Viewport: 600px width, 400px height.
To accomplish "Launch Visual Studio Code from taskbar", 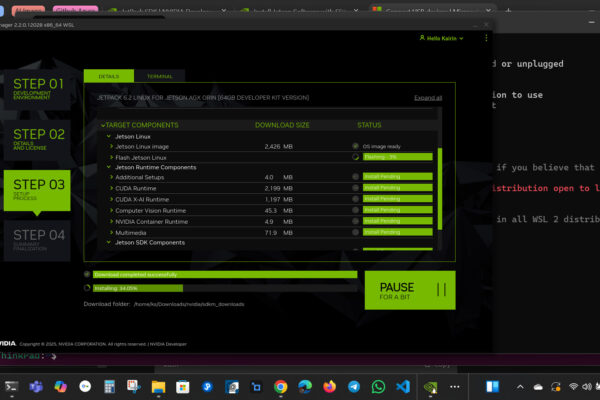I will (x=403, y=386).
